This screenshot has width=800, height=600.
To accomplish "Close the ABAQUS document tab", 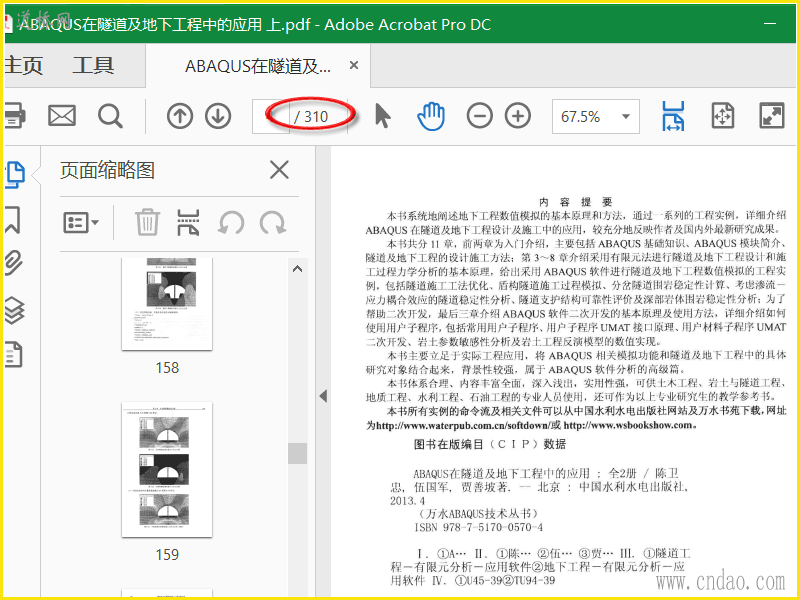I will coord(354,65).
